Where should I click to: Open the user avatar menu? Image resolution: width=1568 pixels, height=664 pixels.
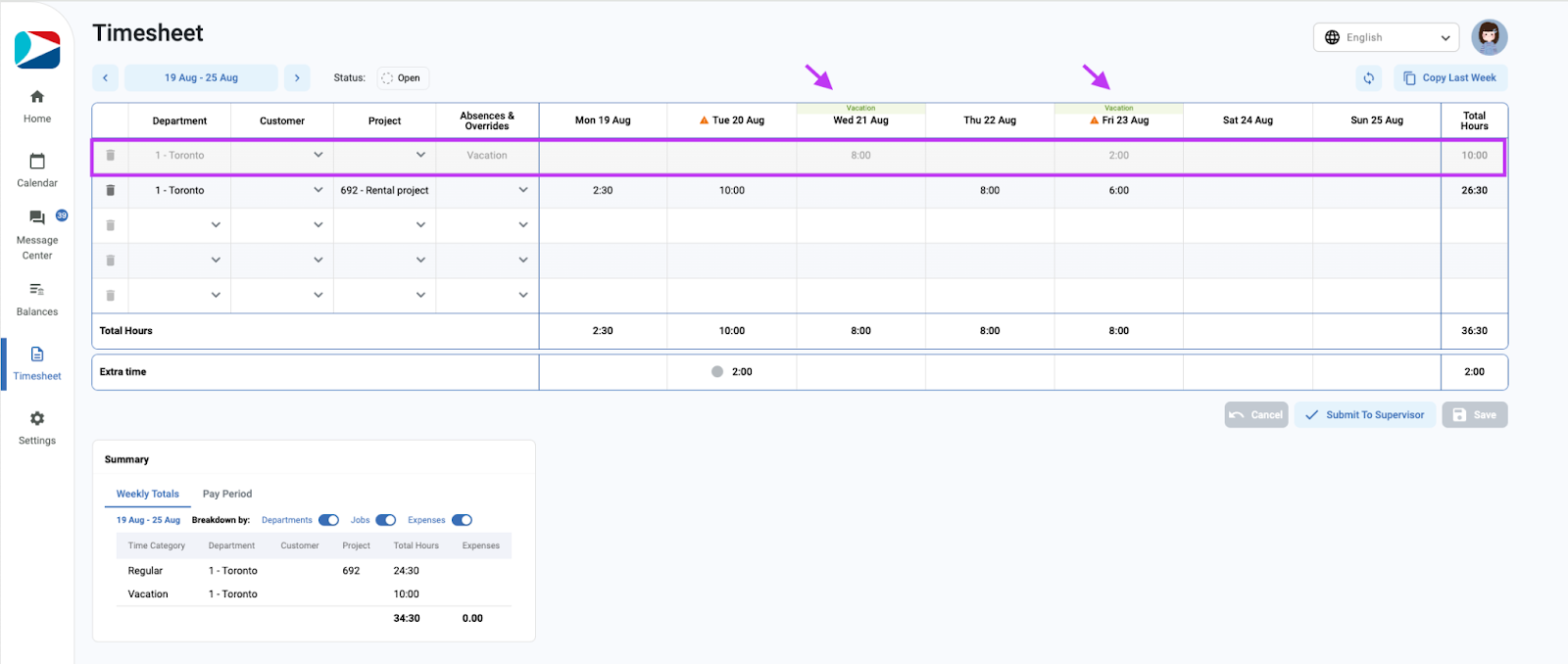(x=1489, y=37)
